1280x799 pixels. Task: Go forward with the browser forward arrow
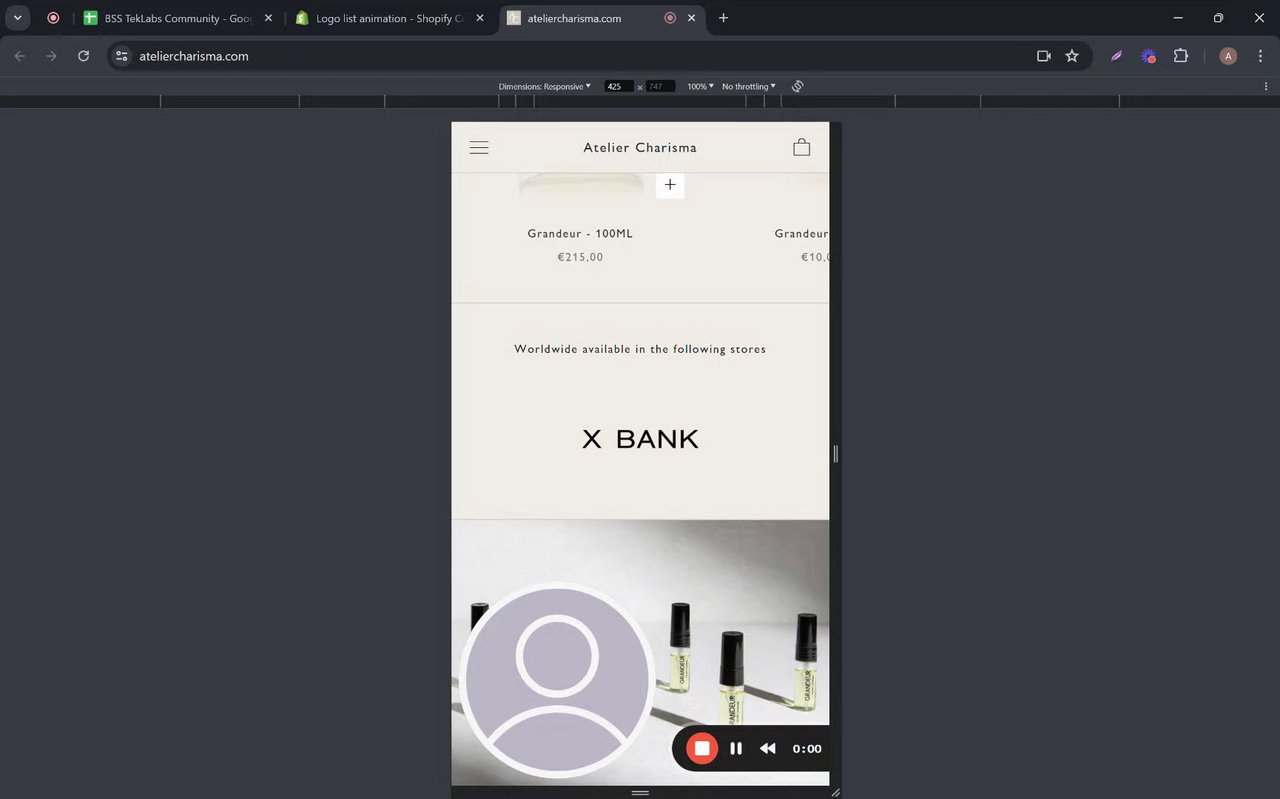click(52, 56)
